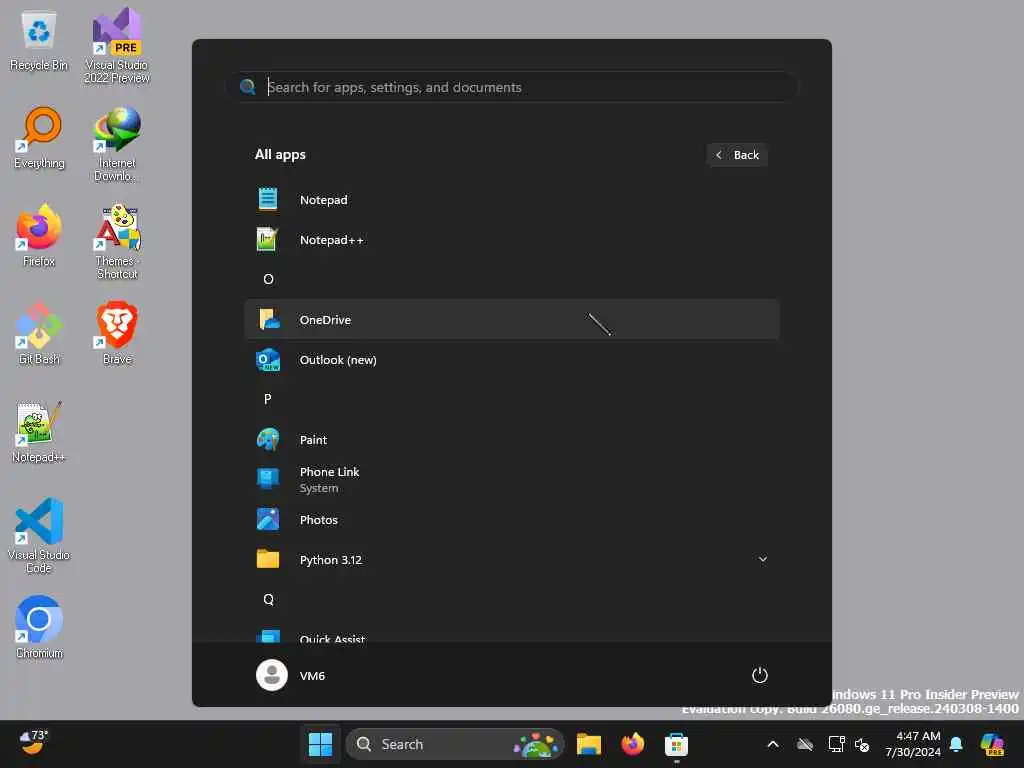Click the taskbar Search box
Image resolution: width=1024 pixels, height=768 pixels.
pyautogui.click(x=455, y=744)
